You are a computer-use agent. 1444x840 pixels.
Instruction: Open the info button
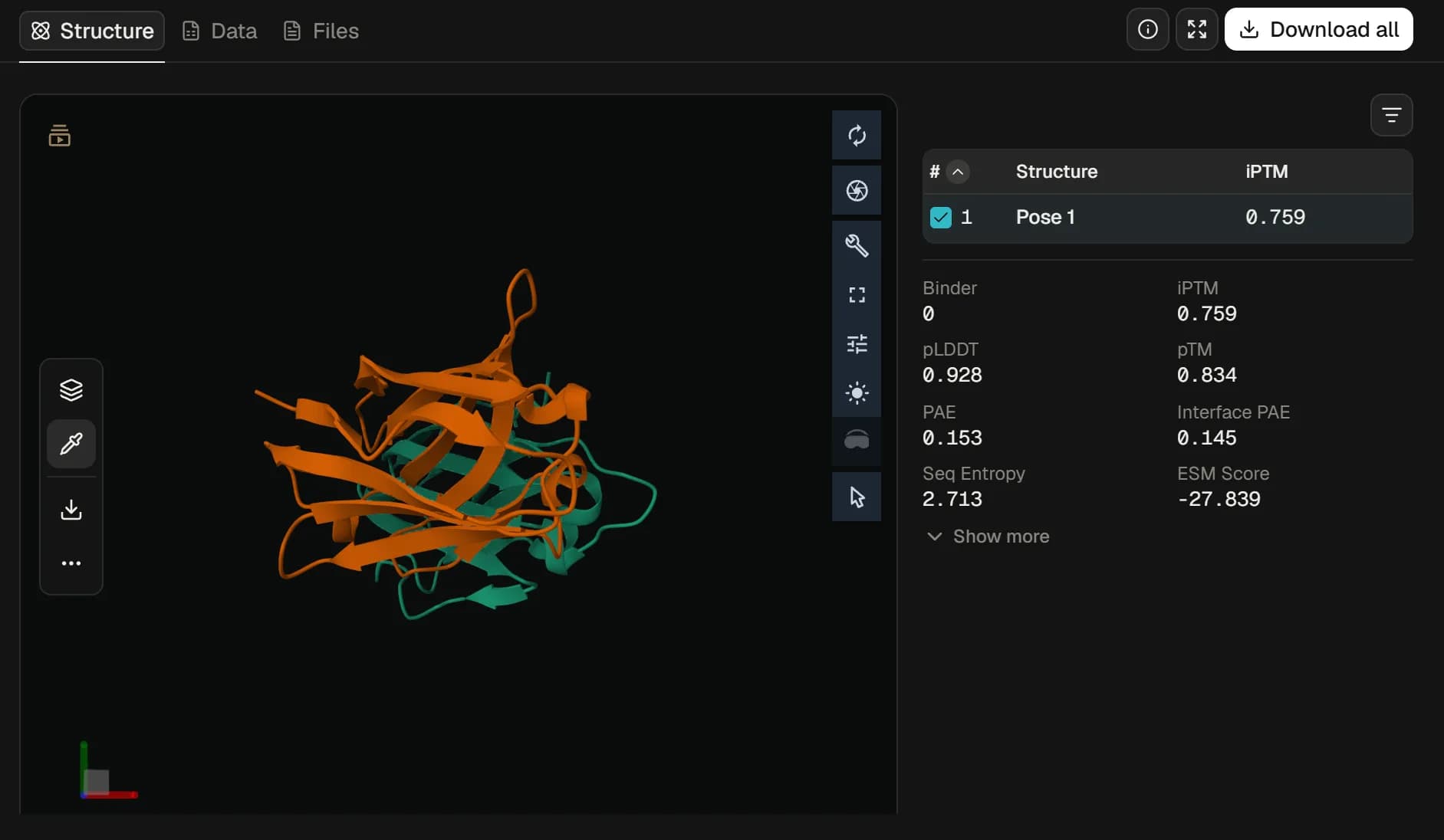coord(1147,29)
